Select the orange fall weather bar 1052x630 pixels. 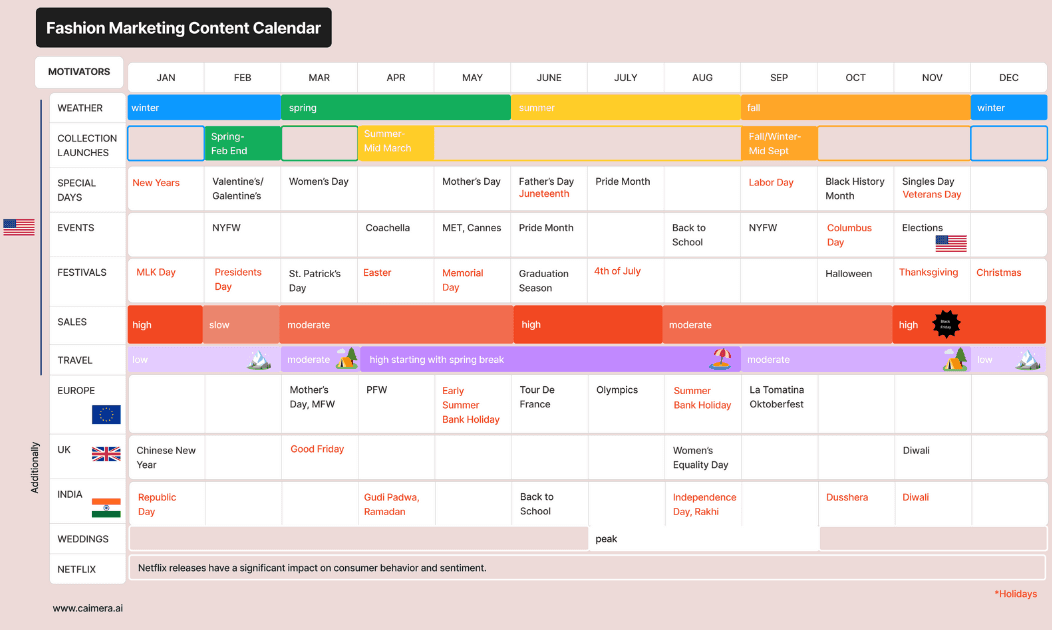855,107
